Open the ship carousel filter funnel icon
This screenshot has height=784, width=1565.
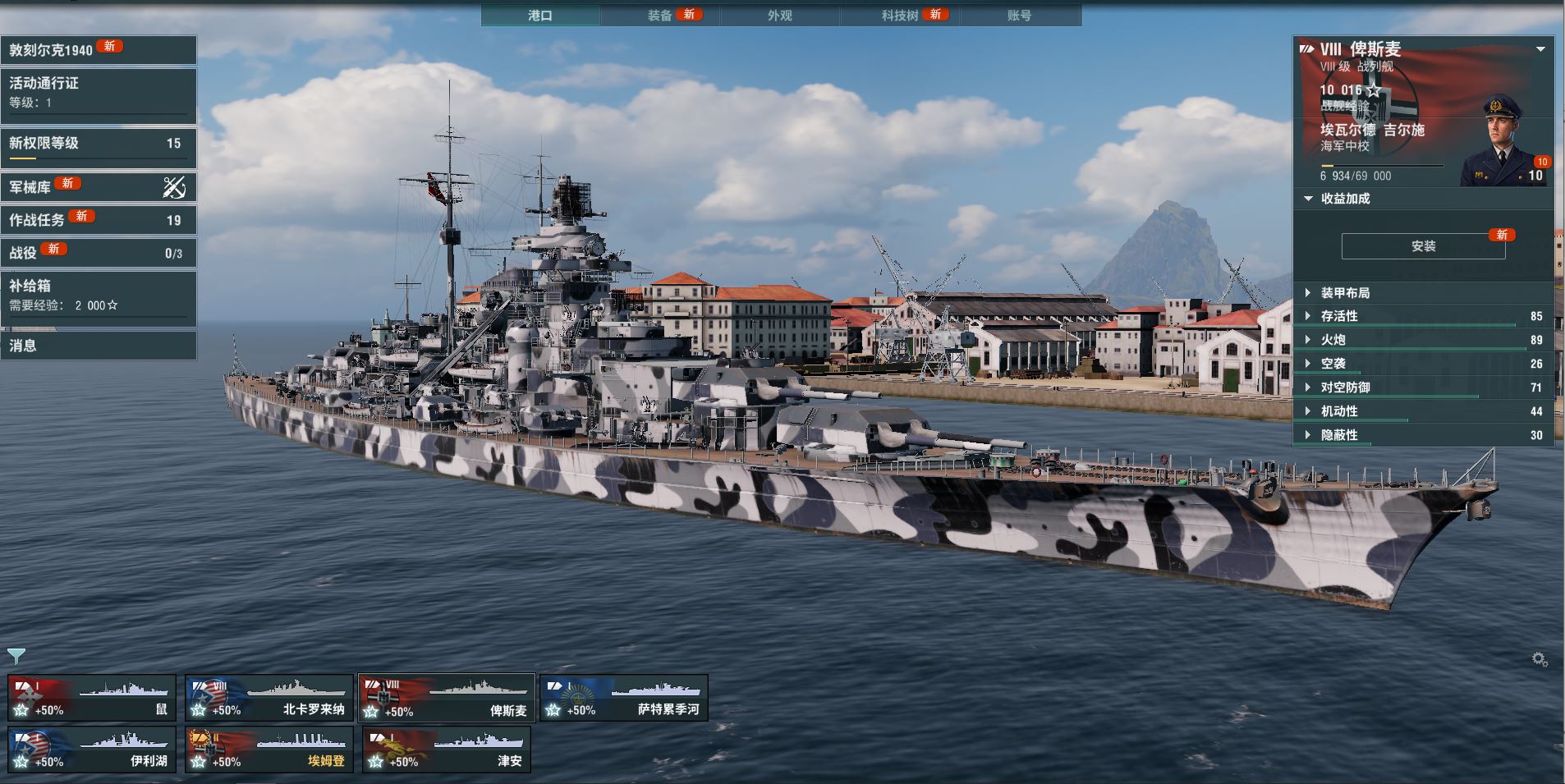point(16,656)
